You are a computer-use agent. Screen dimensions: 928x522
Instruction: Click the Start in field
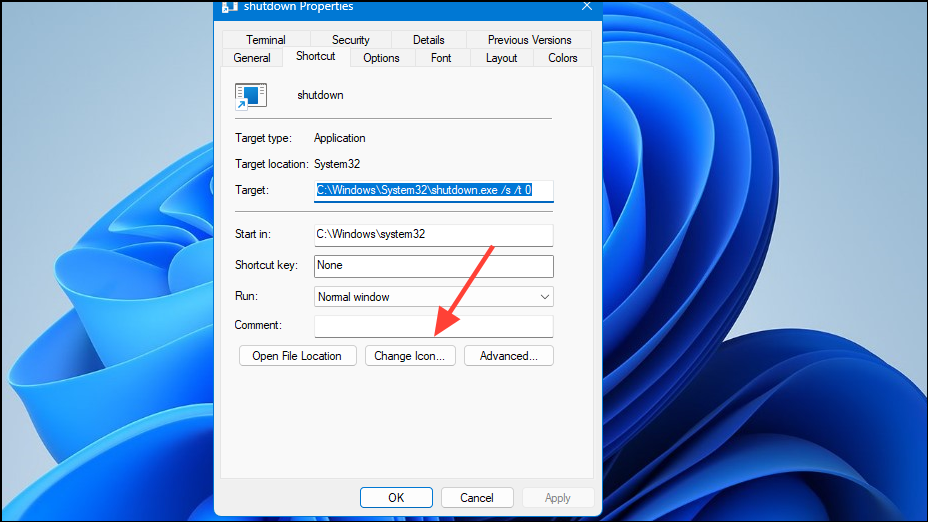pos(433,234)
